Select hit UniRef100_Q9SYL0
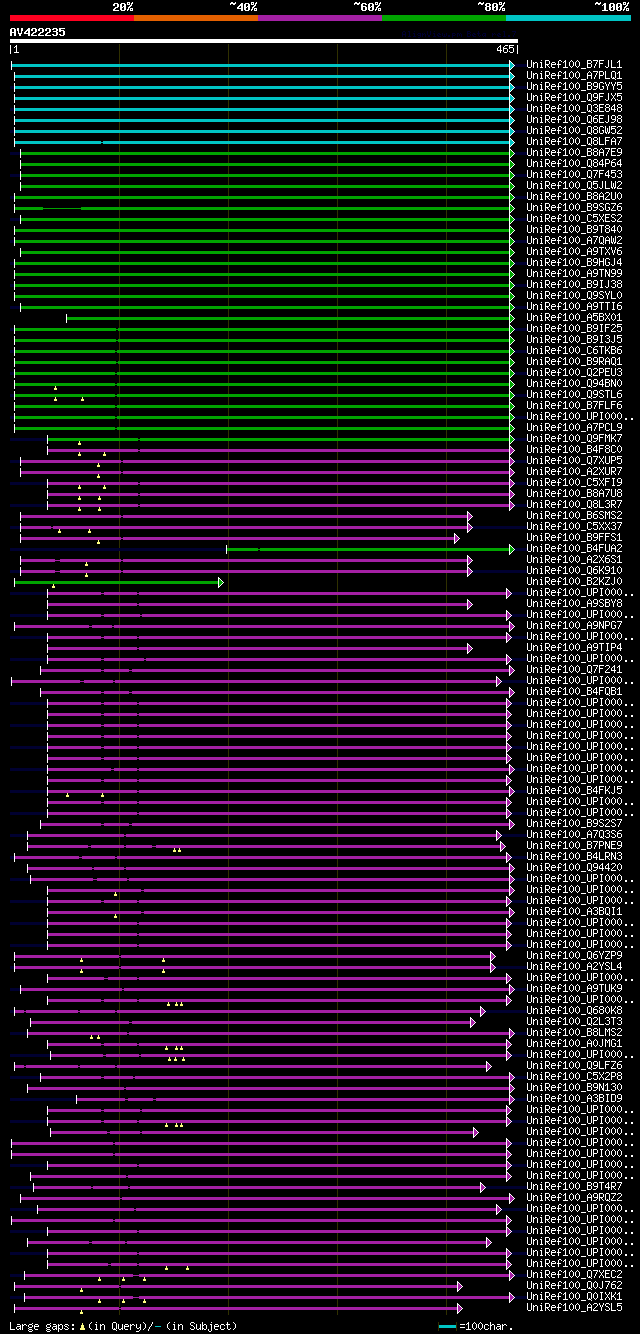The height and width of the screenshot is (1334, 640). tap(574, 295)
